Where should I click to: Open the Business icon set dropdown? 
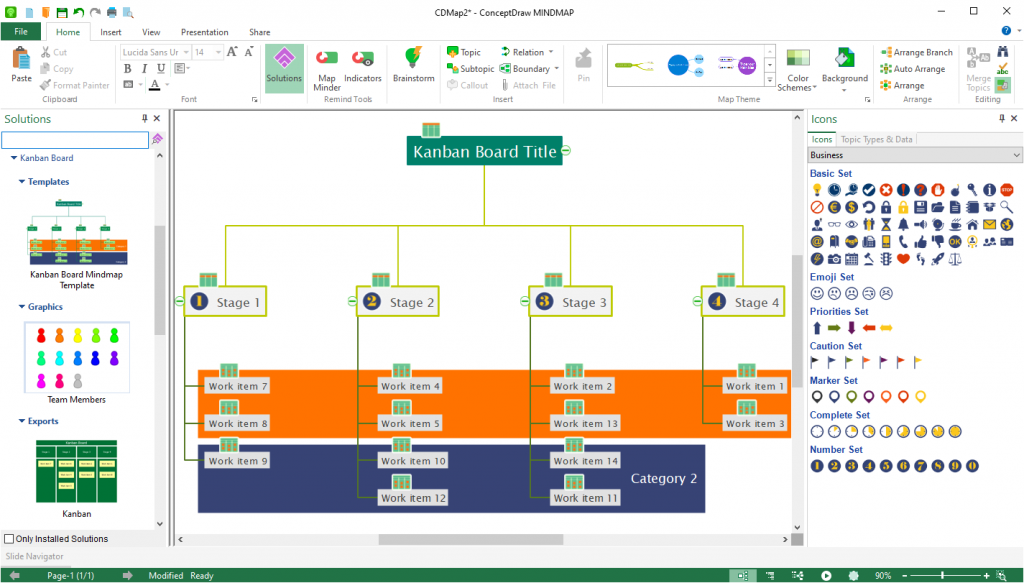pos(1016,155)
